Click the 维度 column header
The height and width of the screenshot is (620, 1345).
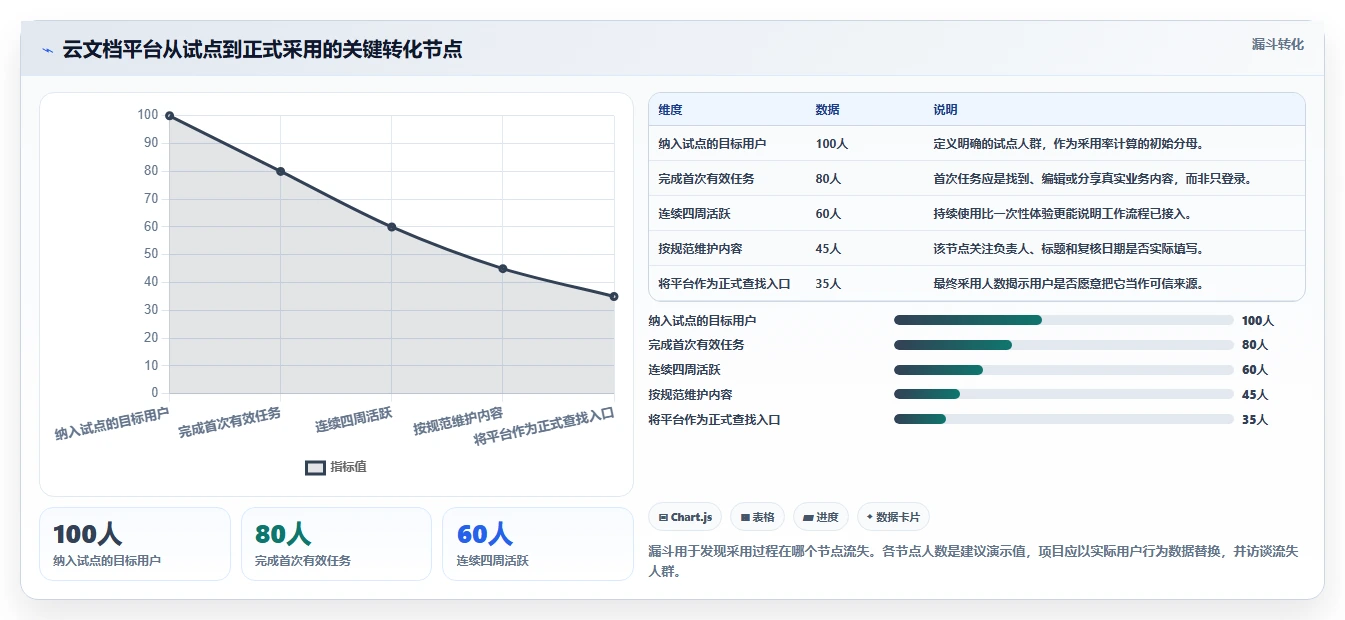point(670,110)
